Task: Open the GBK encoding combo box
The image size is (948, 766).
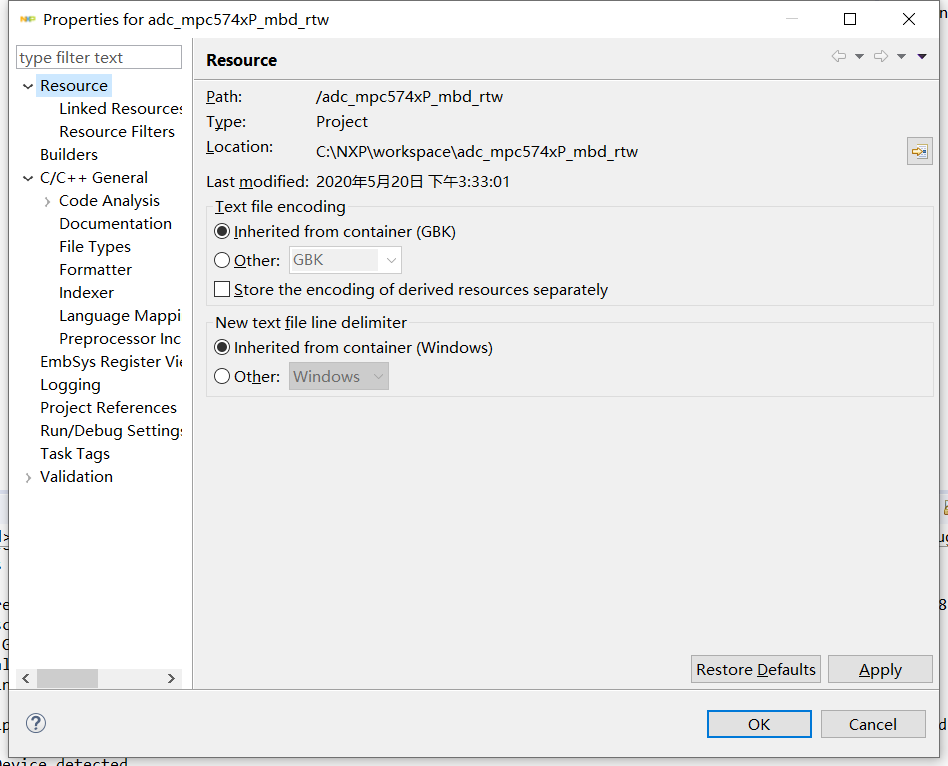Action: click(345, 261)
